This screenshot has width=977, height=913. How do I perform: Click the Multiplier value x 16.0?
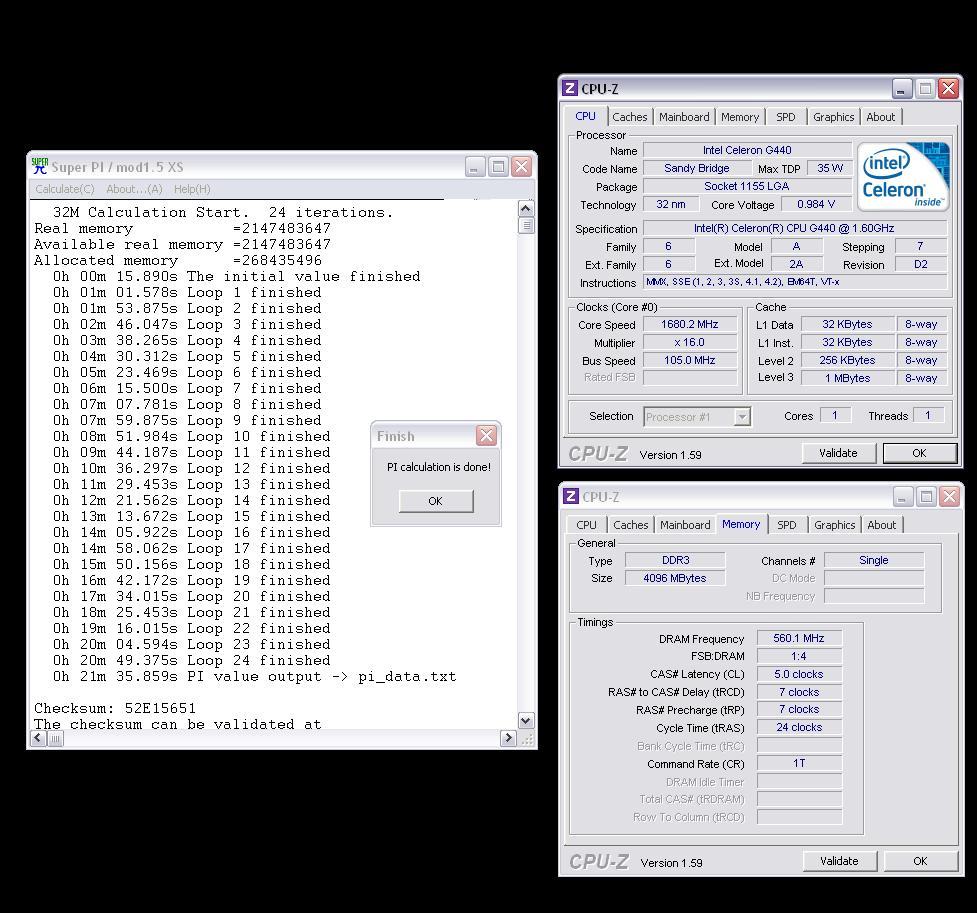[690, 342]
